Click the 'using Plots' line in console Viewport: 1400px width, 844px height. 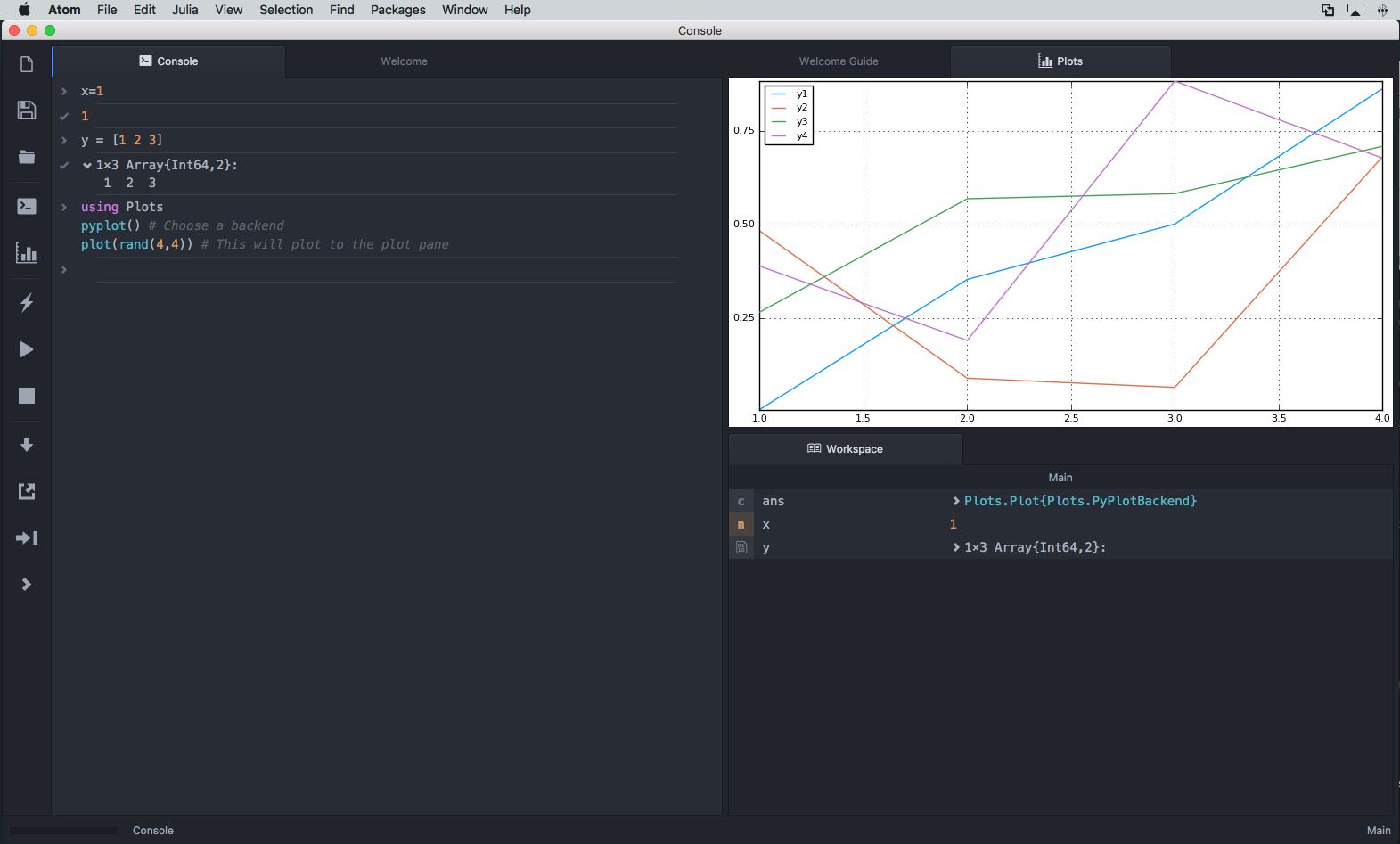(122, 207)
